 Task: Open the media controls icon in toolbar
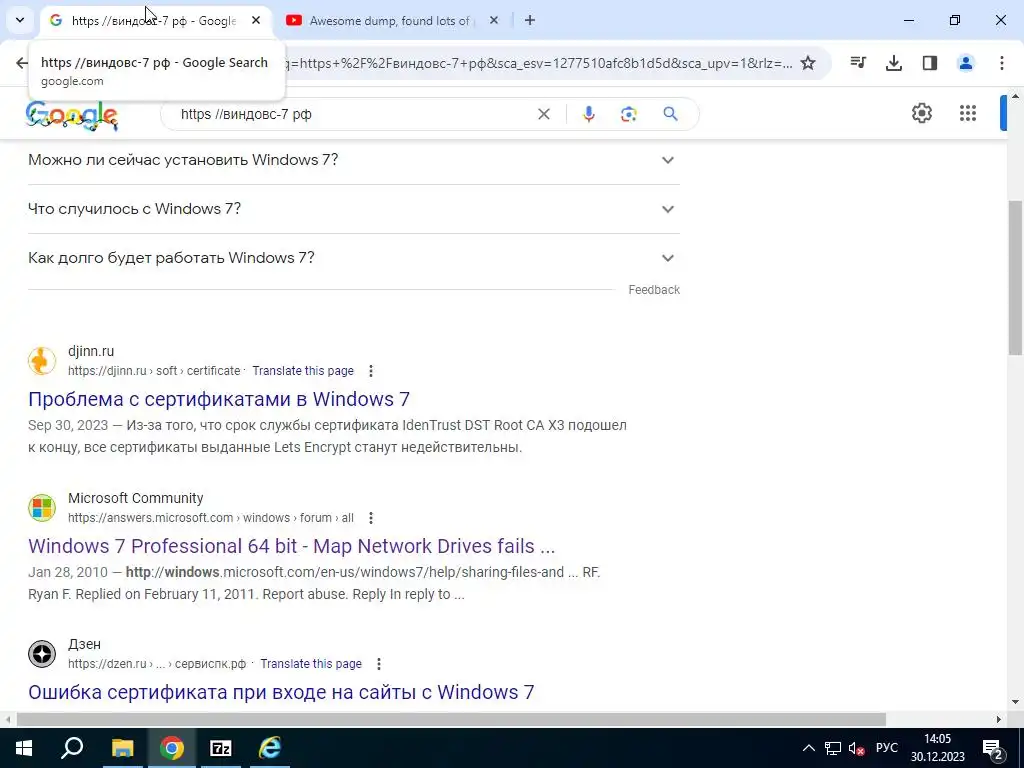coord(858,63)
